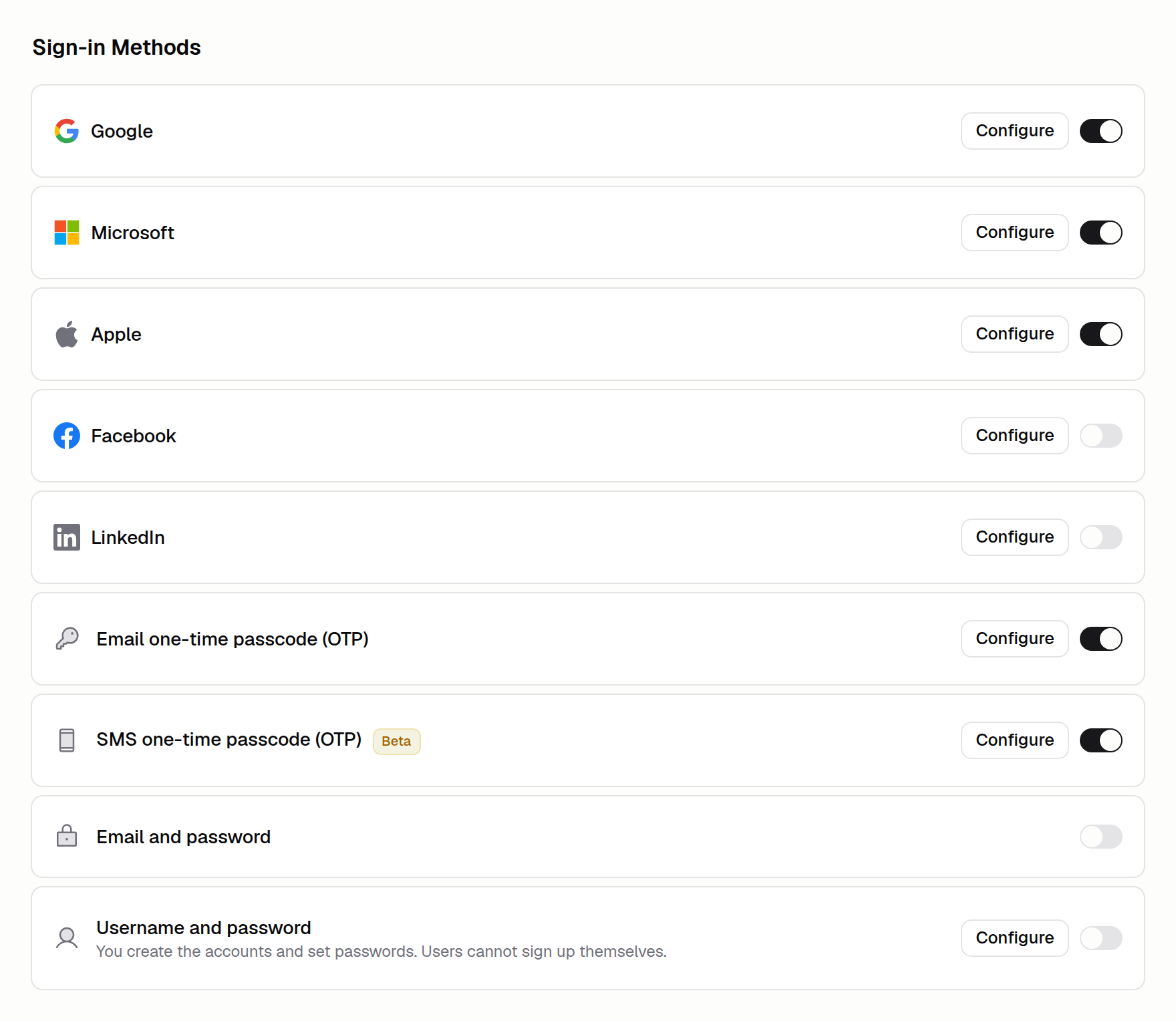The width and height of the screenshot is (1176, 1021).
Task: Open Configure for Google
Action: (x=1015, y=131)
